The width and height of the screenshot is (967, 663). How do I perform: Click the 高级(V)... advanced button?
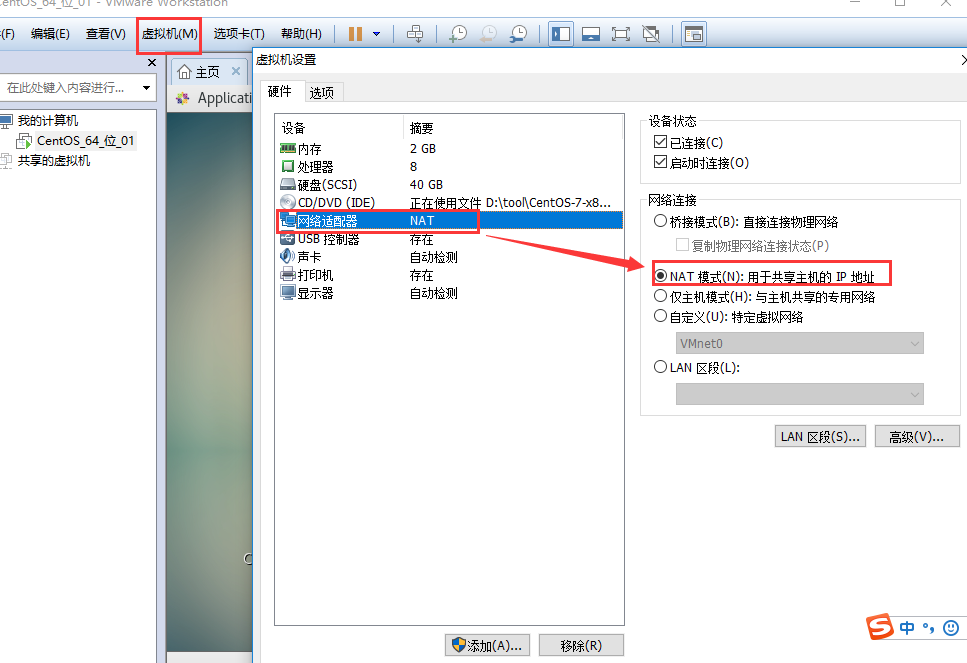(917, 436)
